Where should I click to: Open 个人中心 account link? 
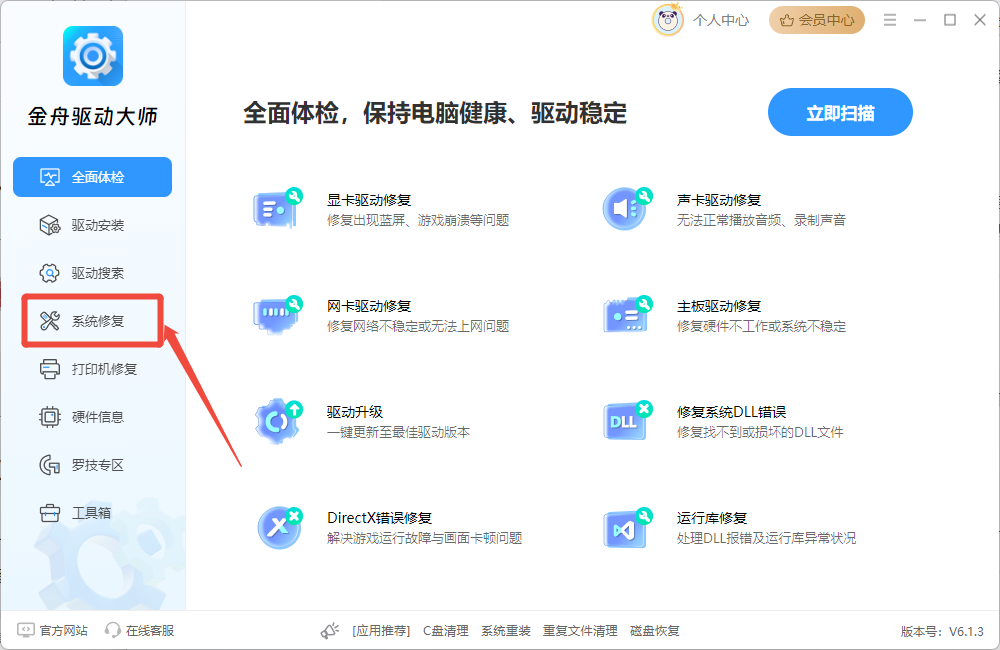(x=721, y=20)
